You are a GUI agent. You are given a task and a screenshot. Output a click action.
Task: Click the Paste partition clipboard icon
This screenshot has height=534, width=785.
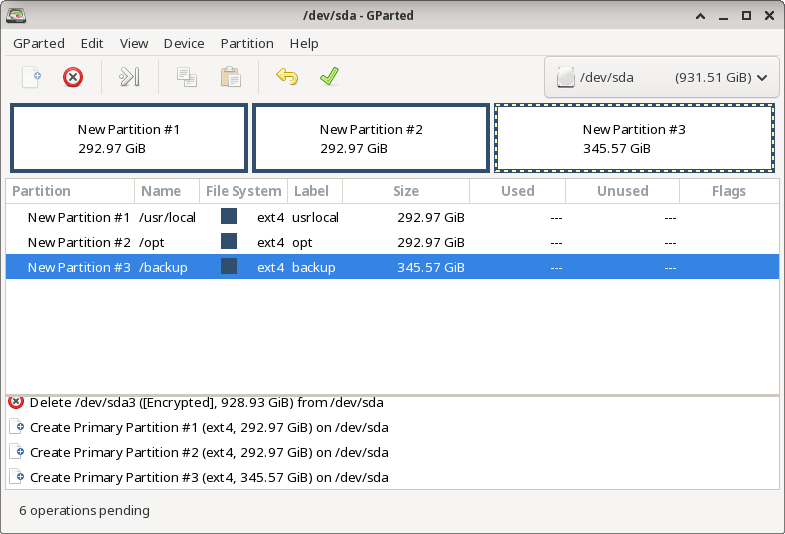click(230, 78)
